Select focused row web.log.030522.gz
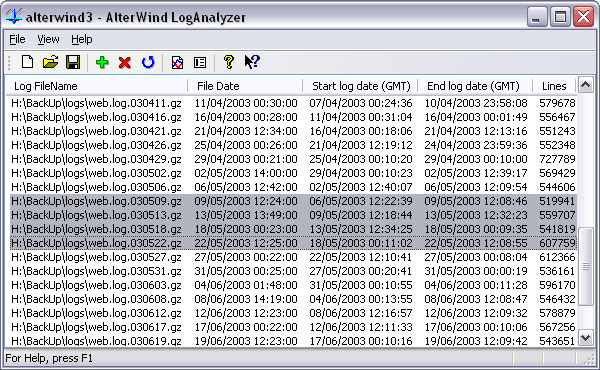600x370 pixels. pyautogui.click(x=293, y=243)
